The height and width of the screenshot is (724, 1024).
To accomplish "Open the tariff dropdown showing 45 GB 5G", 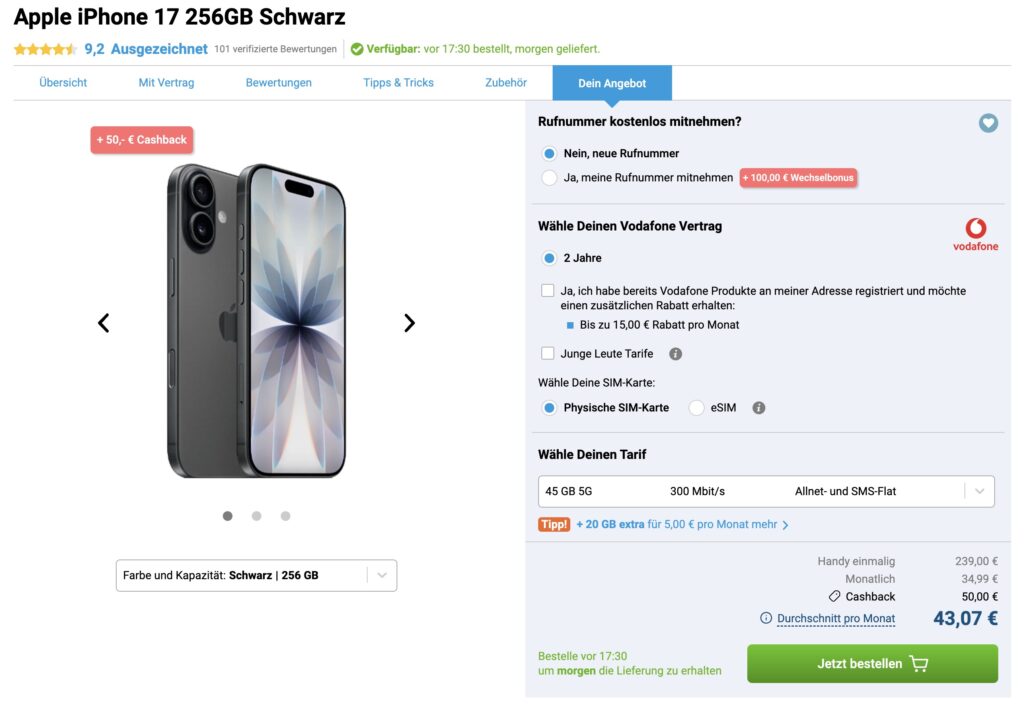I will [766, 491].
